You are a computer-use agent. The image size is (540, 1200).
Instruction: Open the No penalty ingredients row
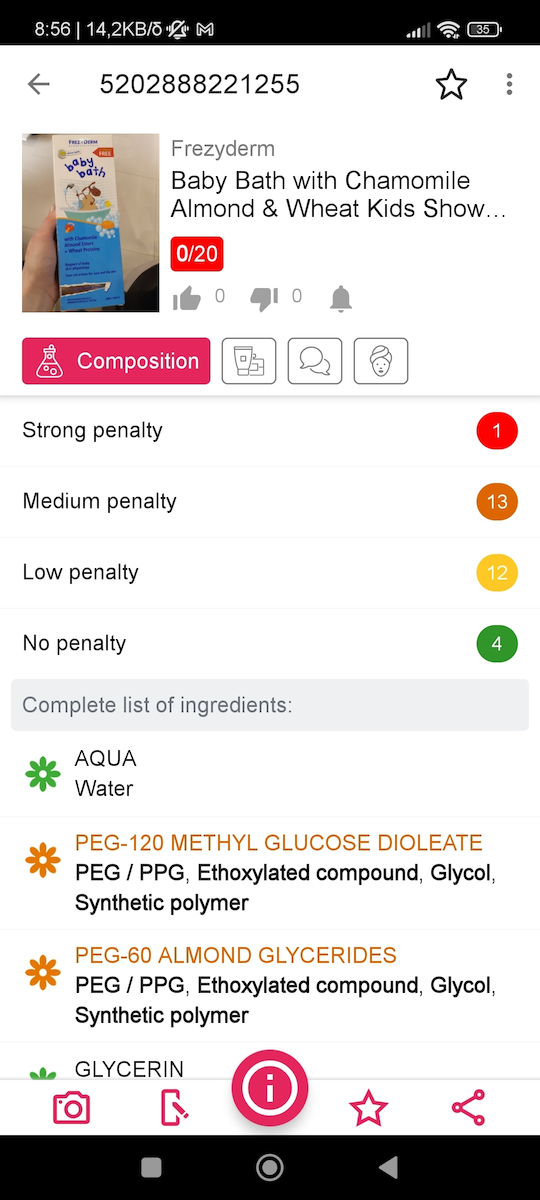point(270,644)
